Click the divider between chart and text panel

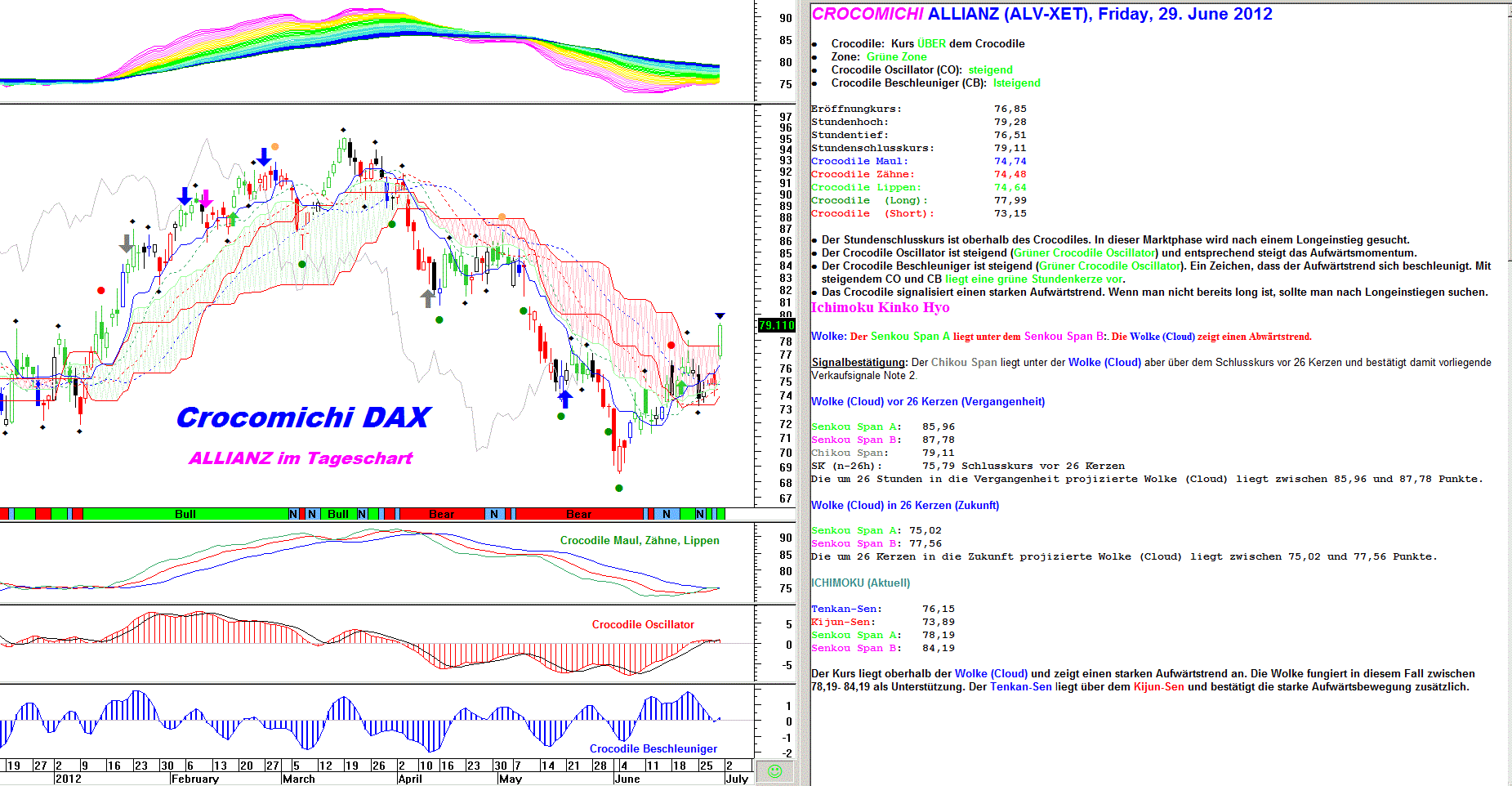802,392
